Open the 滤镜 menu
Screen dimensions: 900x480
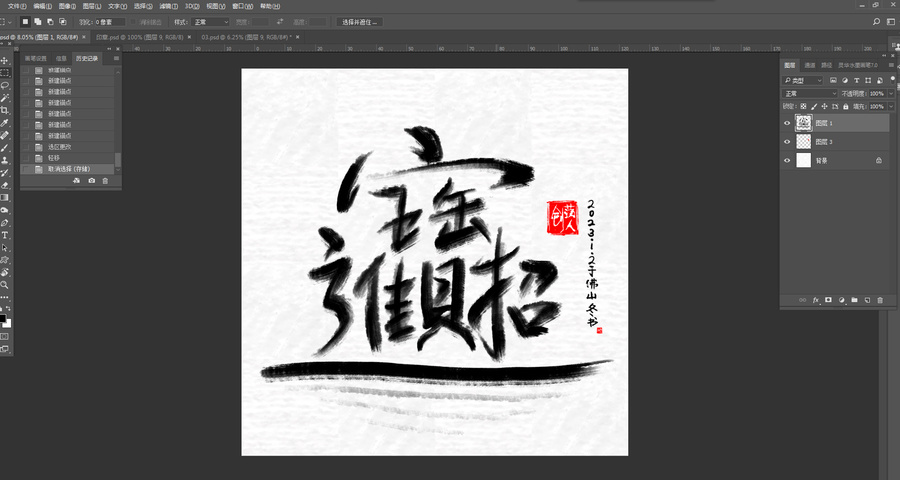168,6
